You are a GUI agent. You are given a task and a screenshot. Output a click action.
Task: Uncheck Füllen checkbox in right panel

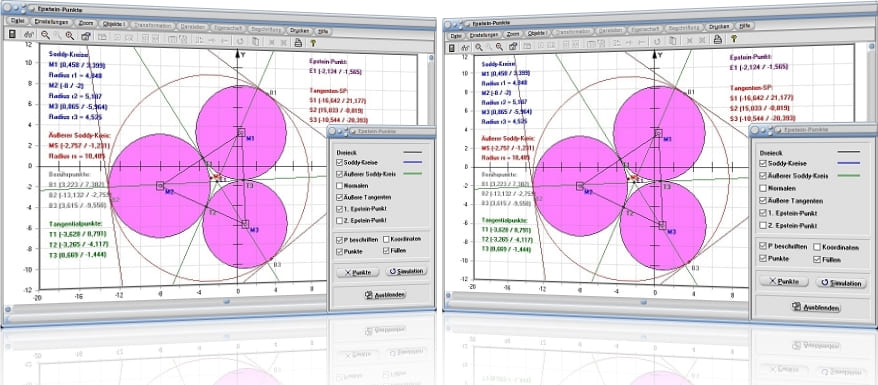click(x=817, y=259)
